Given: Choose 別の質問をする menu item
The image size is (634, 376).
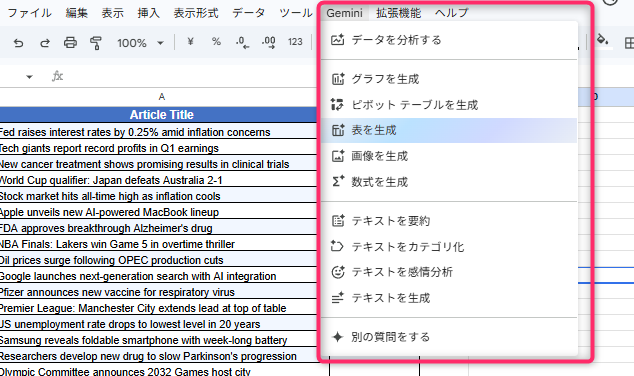Looking at the screenshot, I should point(449,337).
